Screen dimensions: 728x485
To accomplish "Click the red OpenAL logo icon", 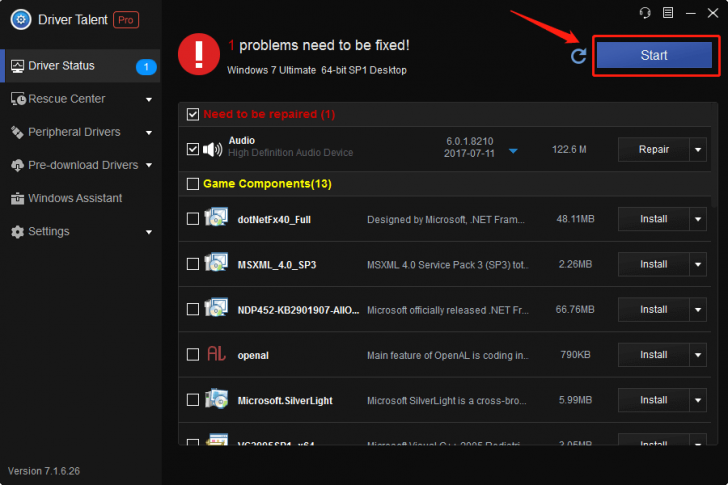I will coord(216,354).
